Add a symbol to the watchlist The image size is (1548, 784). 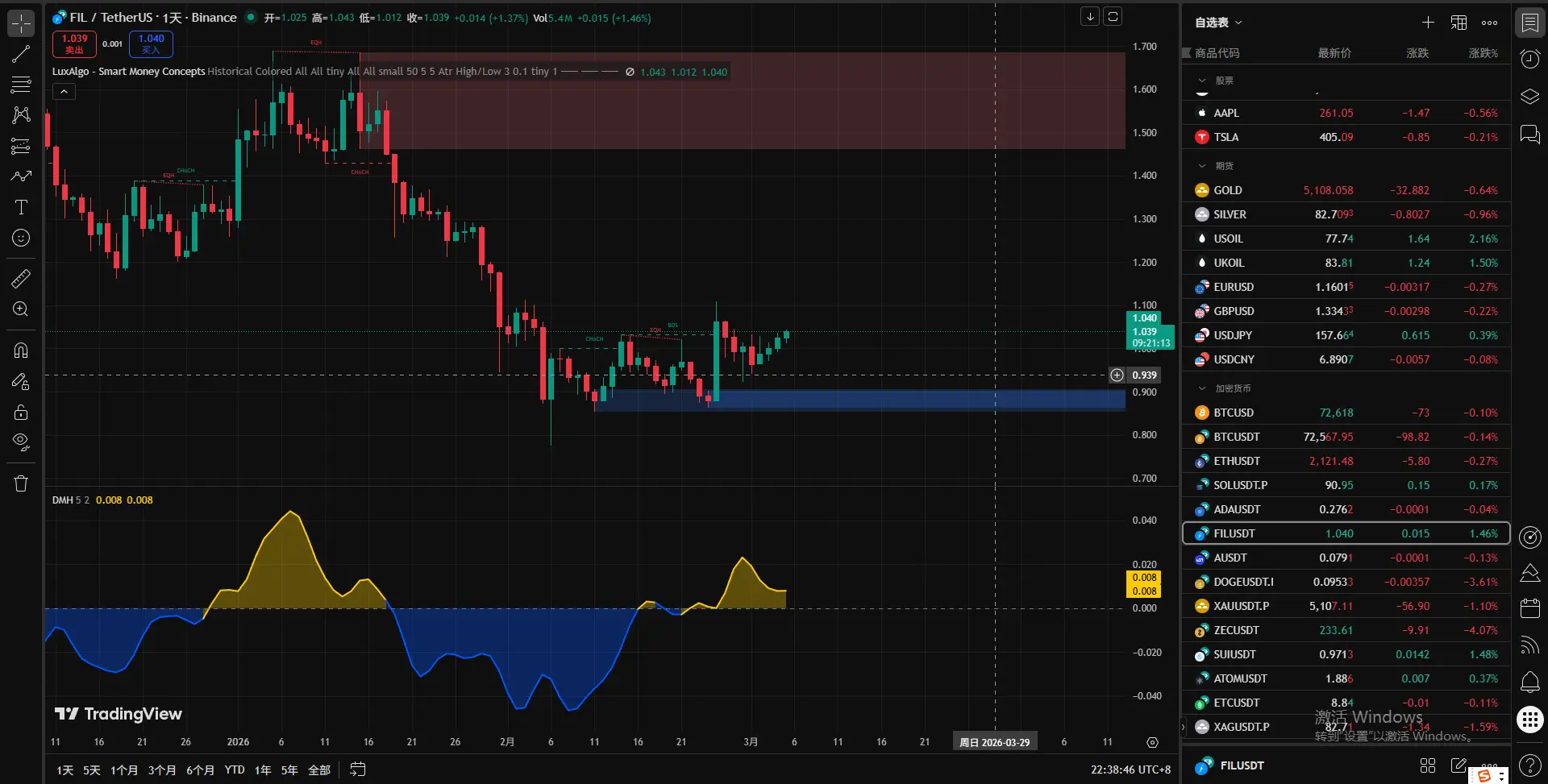[x=1428, y=23]
